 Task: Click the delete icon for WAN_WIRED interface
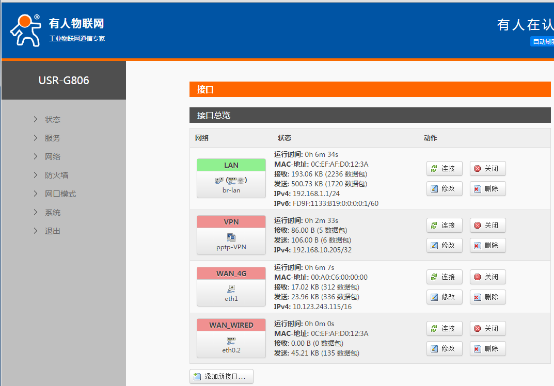[x=477, y=349]
